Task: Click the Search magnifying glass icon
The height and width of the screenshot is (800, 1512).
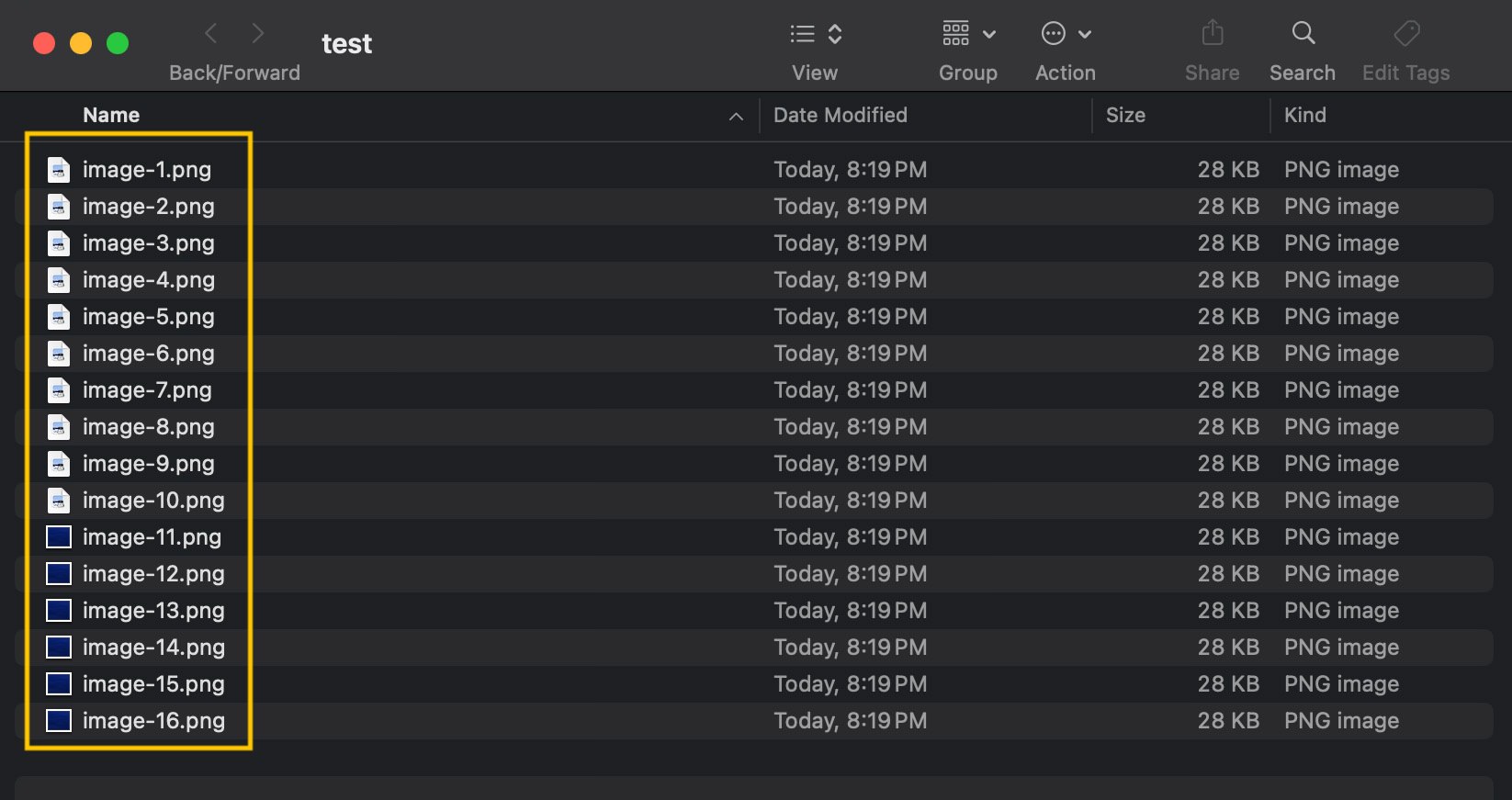Action: 1303,33
